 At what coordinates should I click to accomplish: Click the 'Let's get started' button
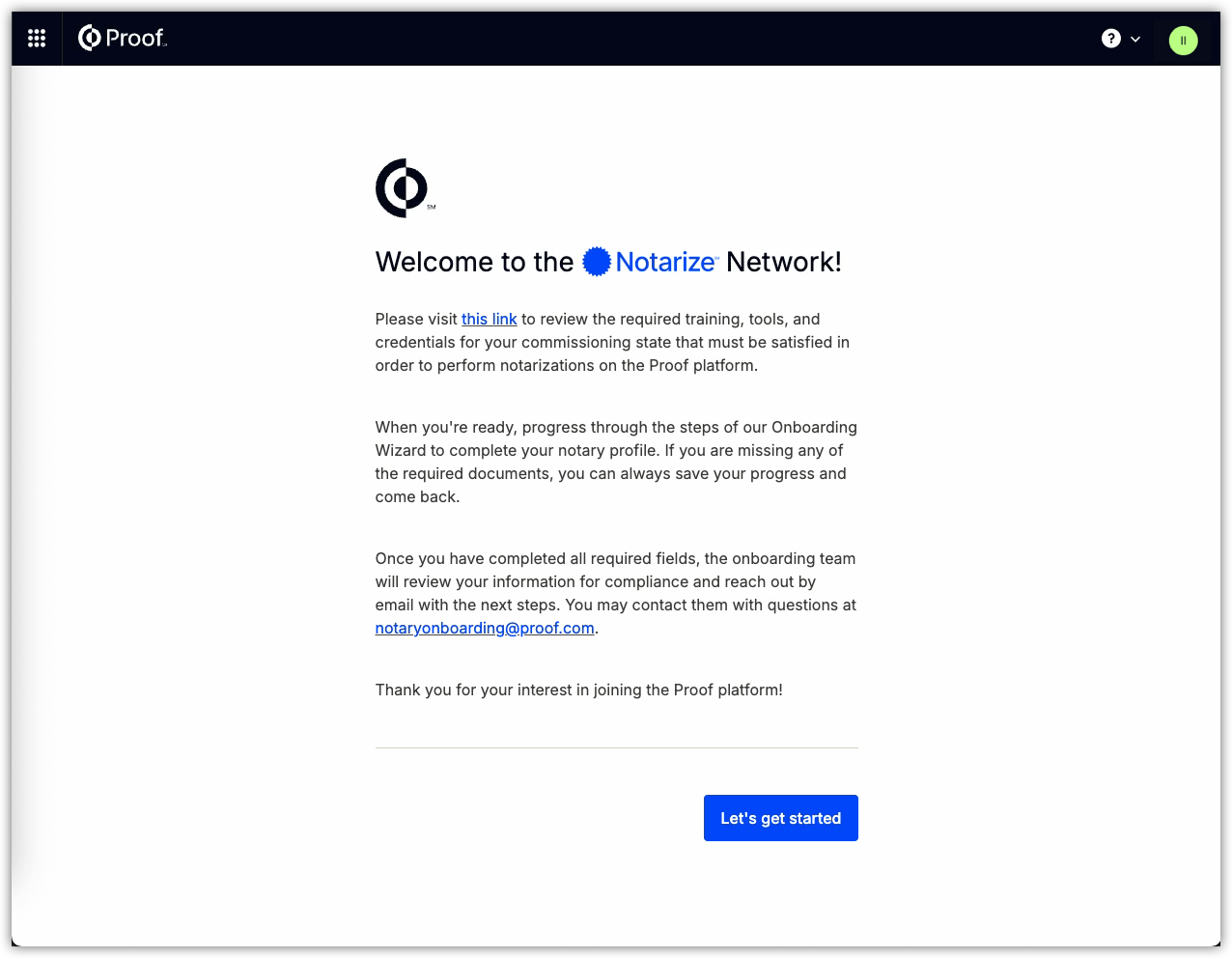781,818
